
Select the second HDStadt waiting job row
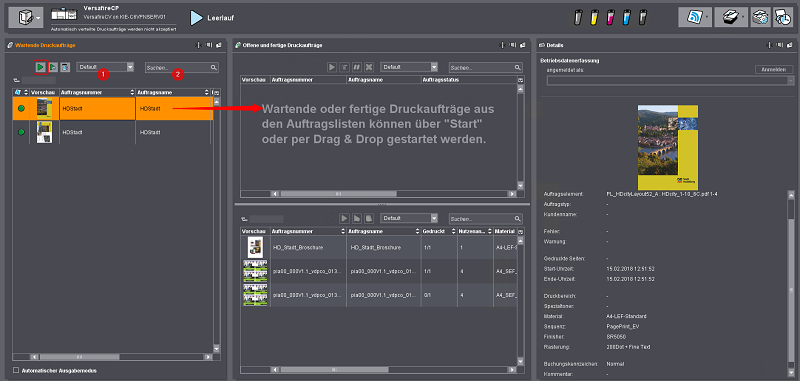[113, 132]
